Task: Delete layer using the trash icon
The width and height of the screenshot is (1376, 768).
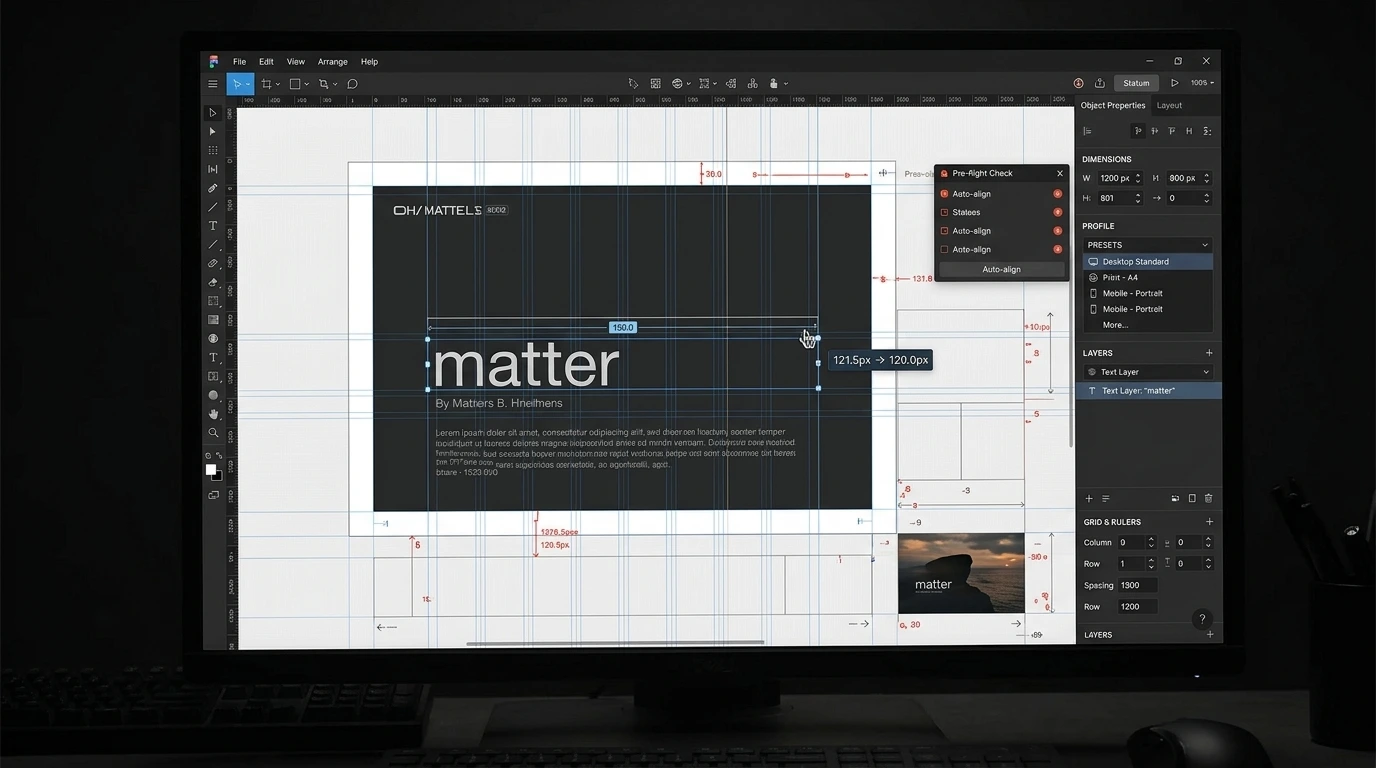Action: tap(1208, 498)
